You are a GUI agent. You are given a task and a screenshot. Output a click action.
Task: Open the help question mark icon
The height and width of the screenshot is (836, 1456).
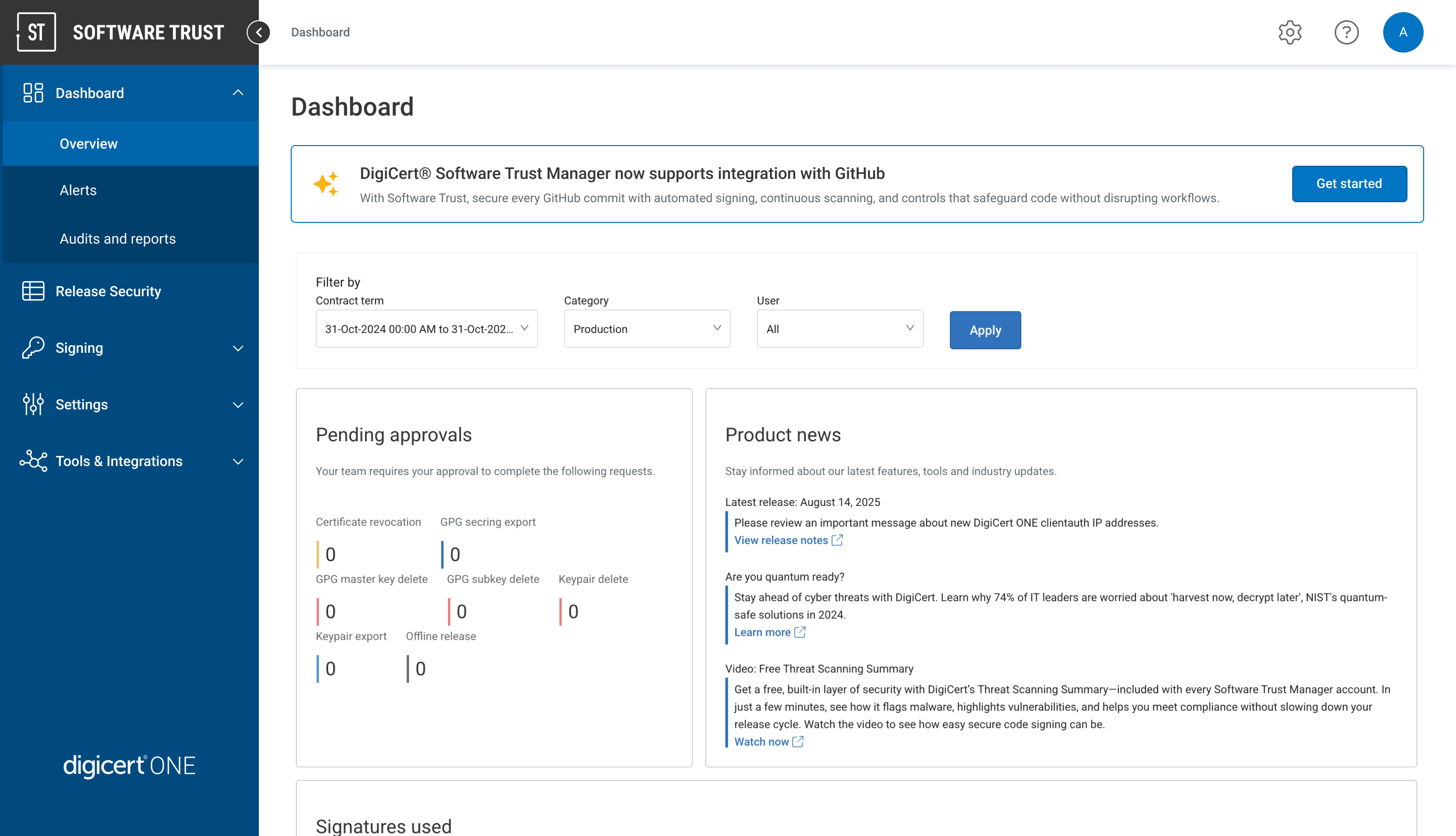tap(1346, 32)
